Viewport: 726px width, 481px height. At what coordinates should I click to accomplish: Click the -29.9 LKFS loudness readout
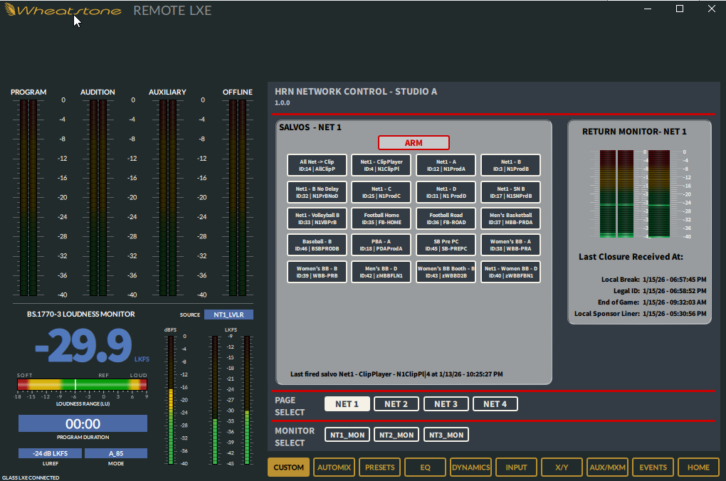tap(84, 346)
